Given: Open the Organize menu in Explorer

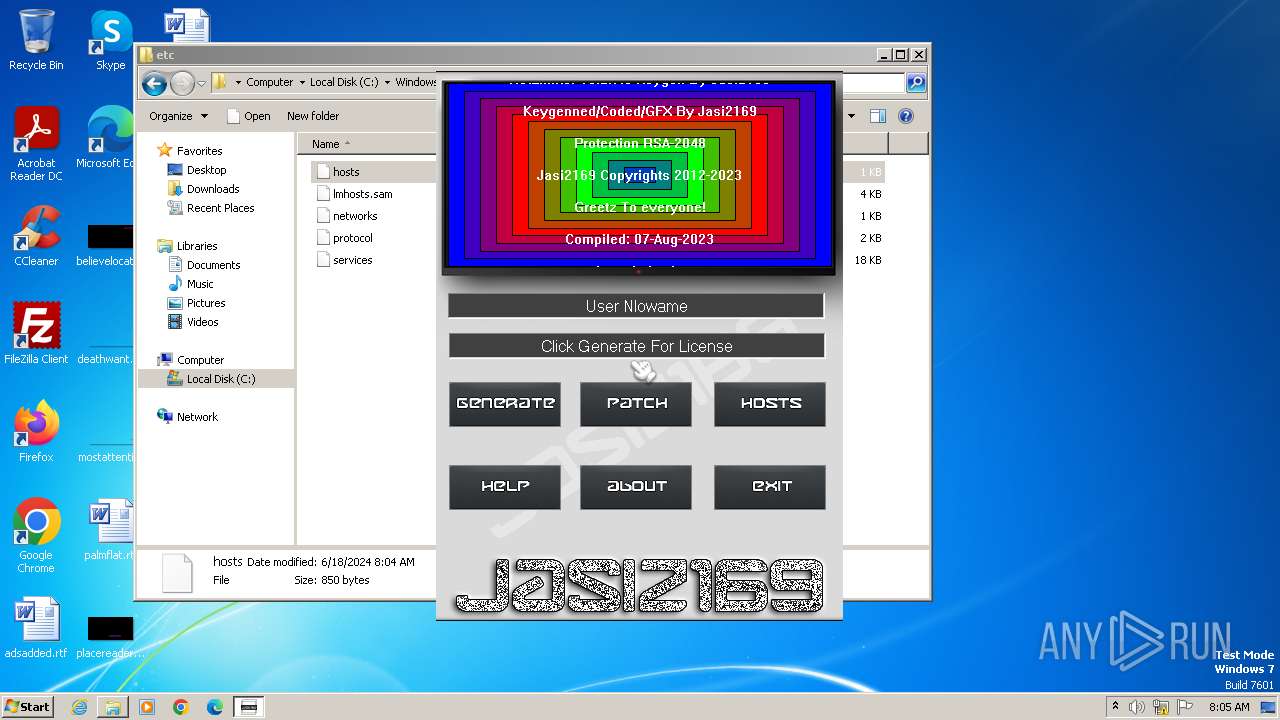Looking at the screenshot, I should click(178, 116).
